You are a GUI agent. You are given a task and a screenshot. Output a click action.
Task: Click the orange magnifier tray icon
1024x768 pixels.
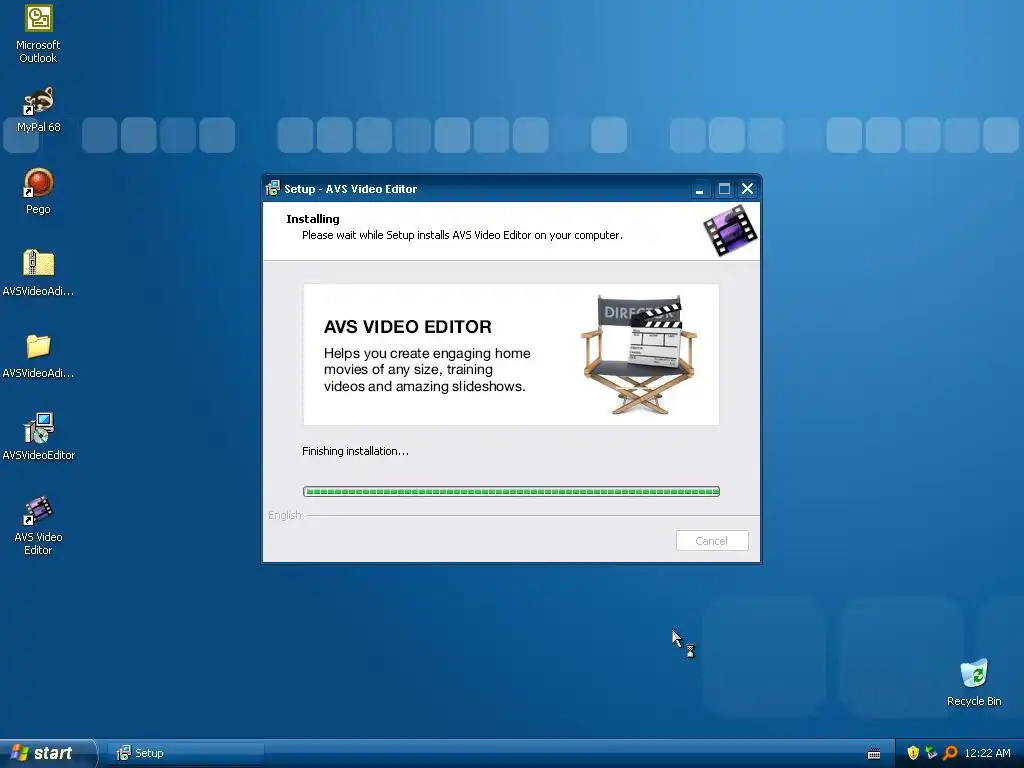pyautogui.click(x=950, y=753)
